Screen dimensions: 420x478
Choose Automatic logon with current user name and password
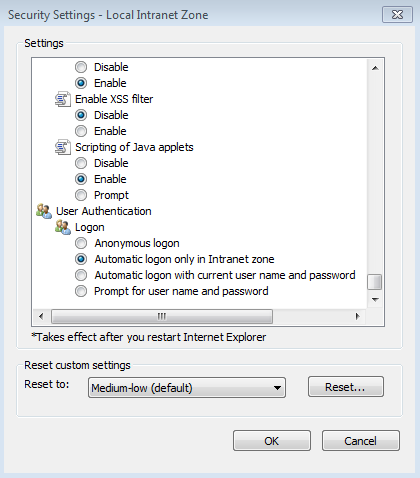tap(81, 275)
